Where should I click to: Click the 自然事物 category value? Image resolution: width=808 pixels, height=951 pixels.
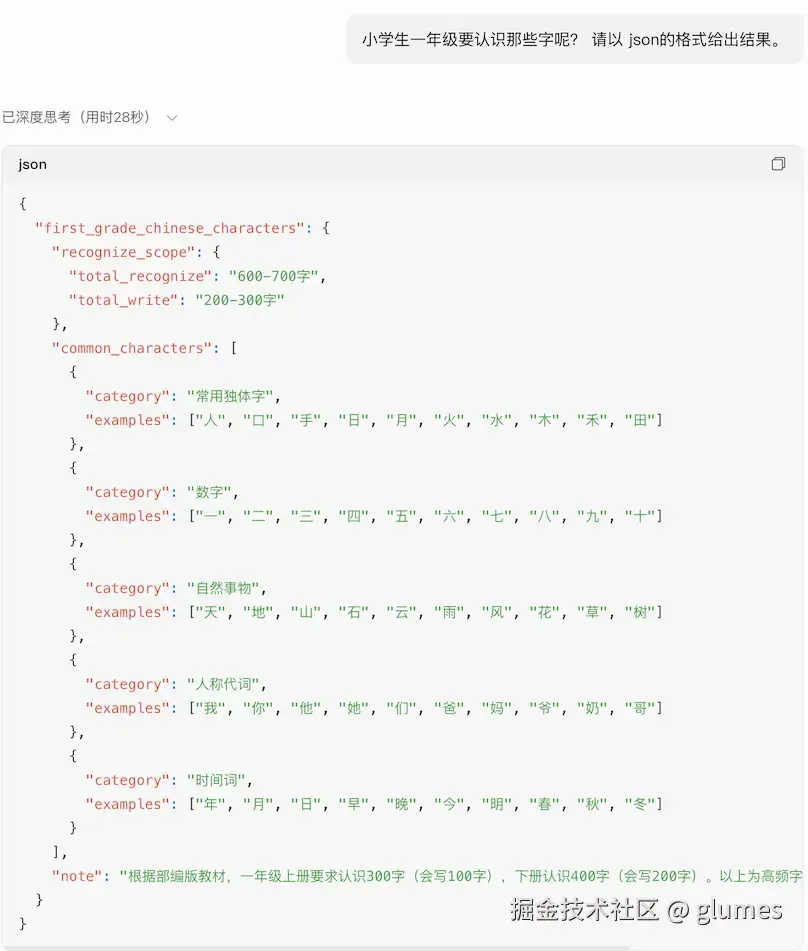click(x=223, y=588)
